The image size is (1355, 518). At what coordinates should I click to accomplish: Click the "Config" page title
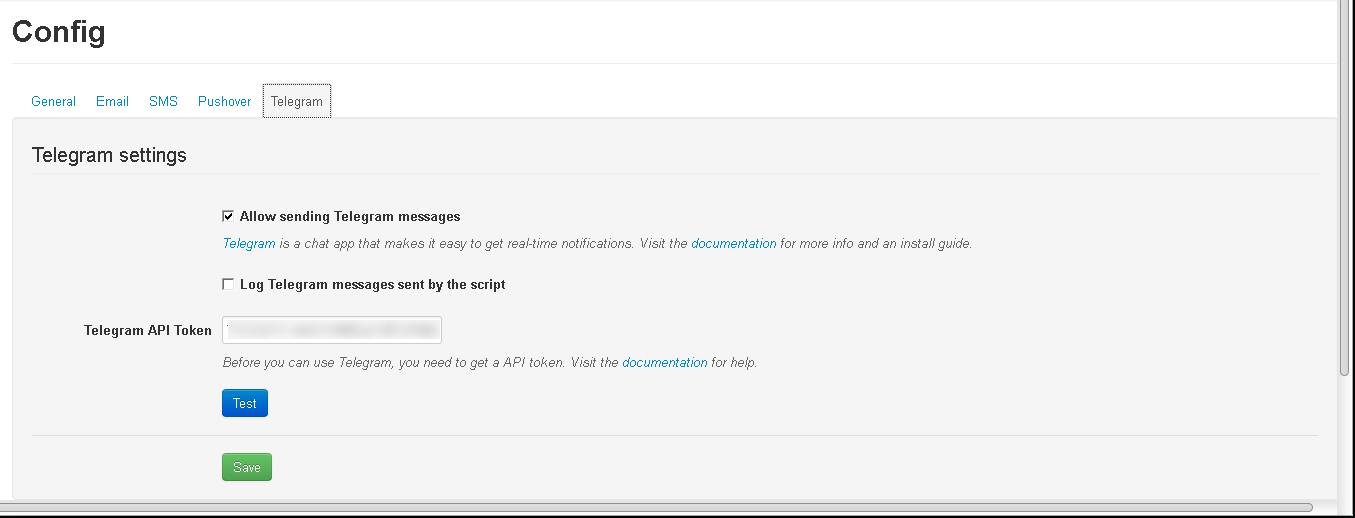point(58,32)
